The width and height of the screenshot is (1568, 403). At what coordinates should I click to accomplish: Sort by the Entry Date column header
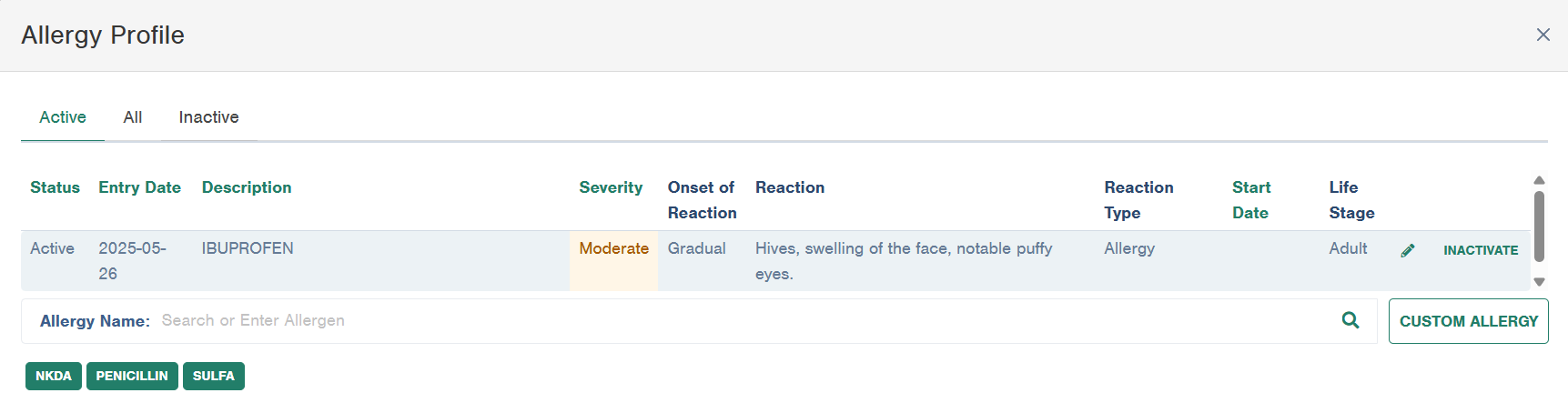140,187
